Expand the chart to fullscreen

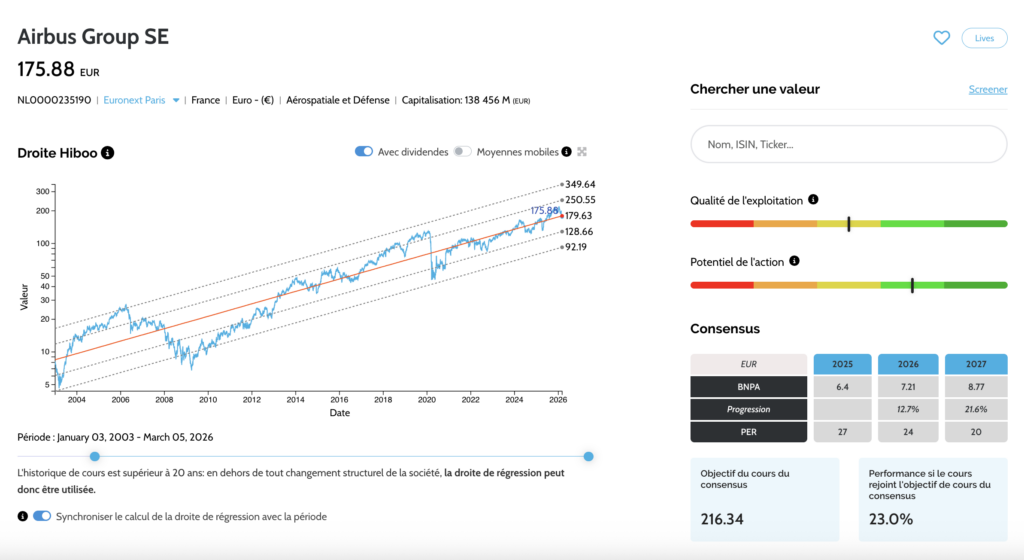582,152
